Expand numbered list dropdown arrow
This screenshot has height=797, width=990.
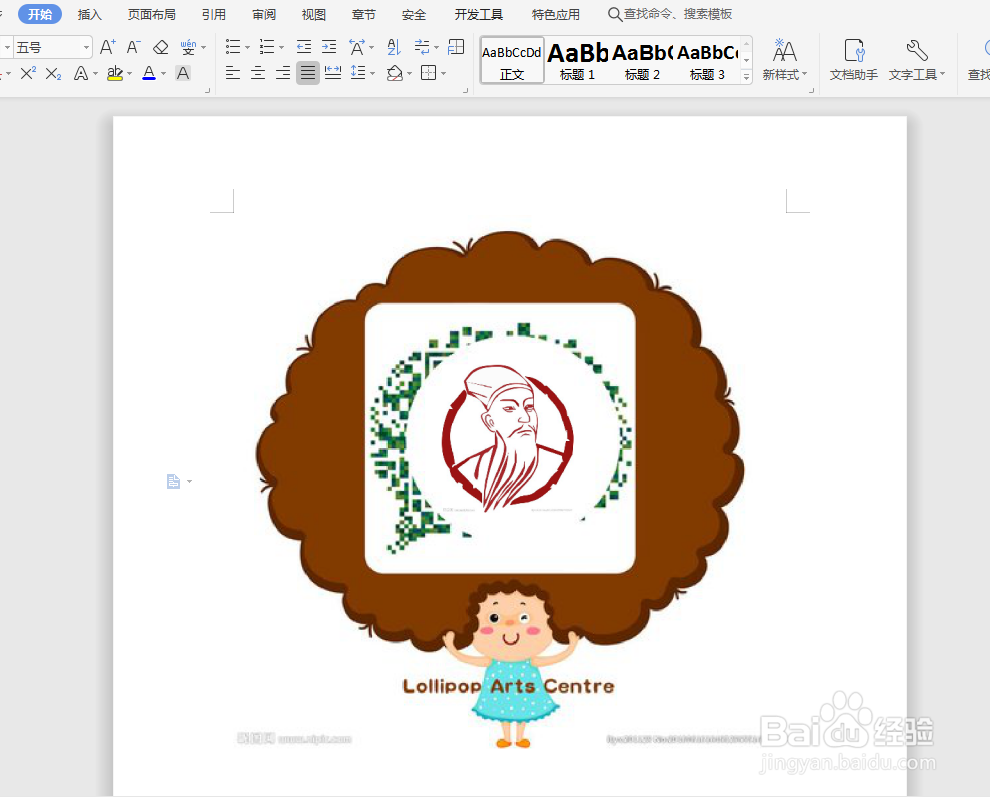coord(282,47)
